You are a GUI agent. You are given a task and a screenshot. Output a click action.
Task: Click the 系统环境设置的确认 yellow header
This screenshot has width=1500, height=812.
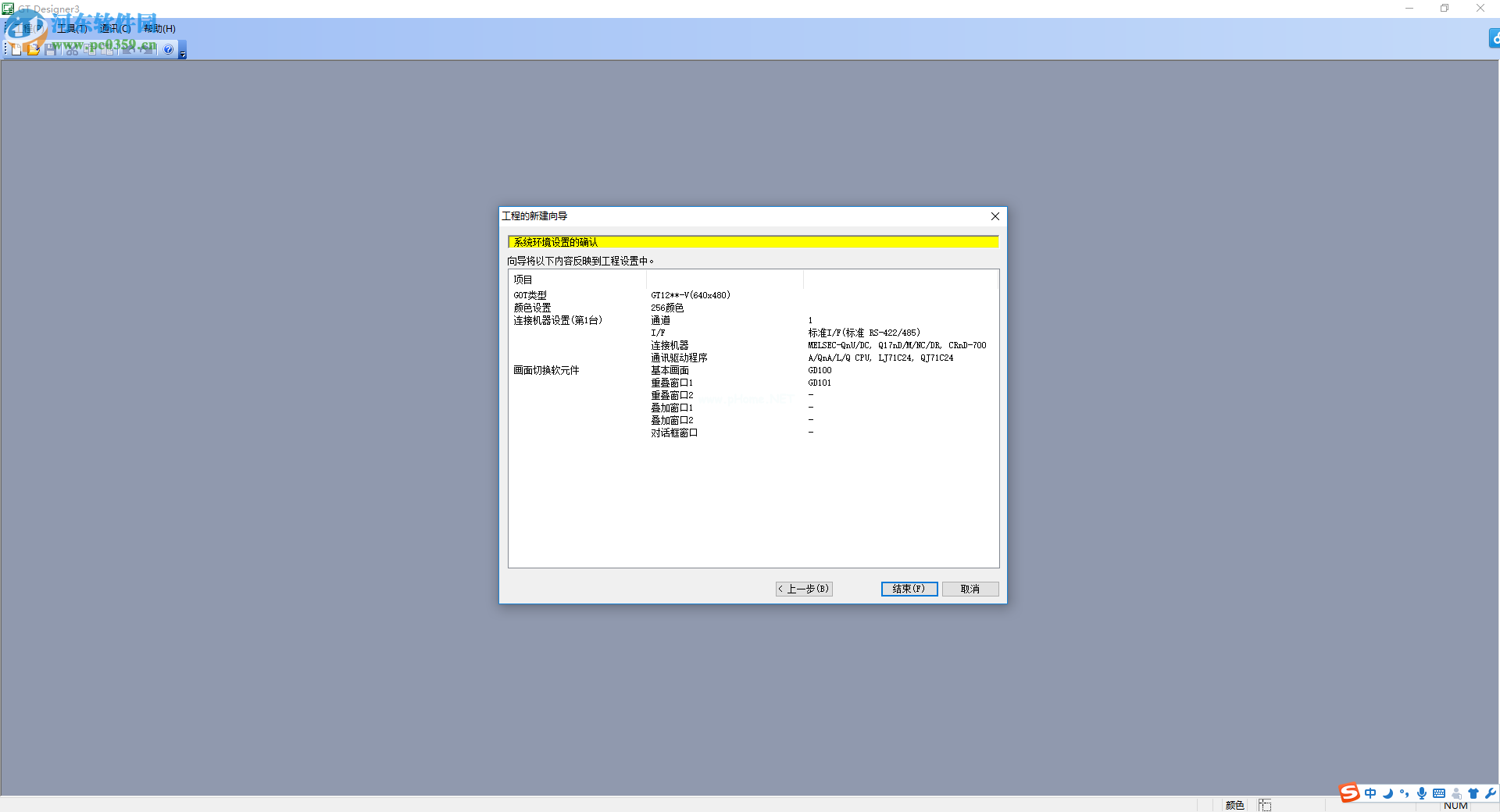coord(753,242)
